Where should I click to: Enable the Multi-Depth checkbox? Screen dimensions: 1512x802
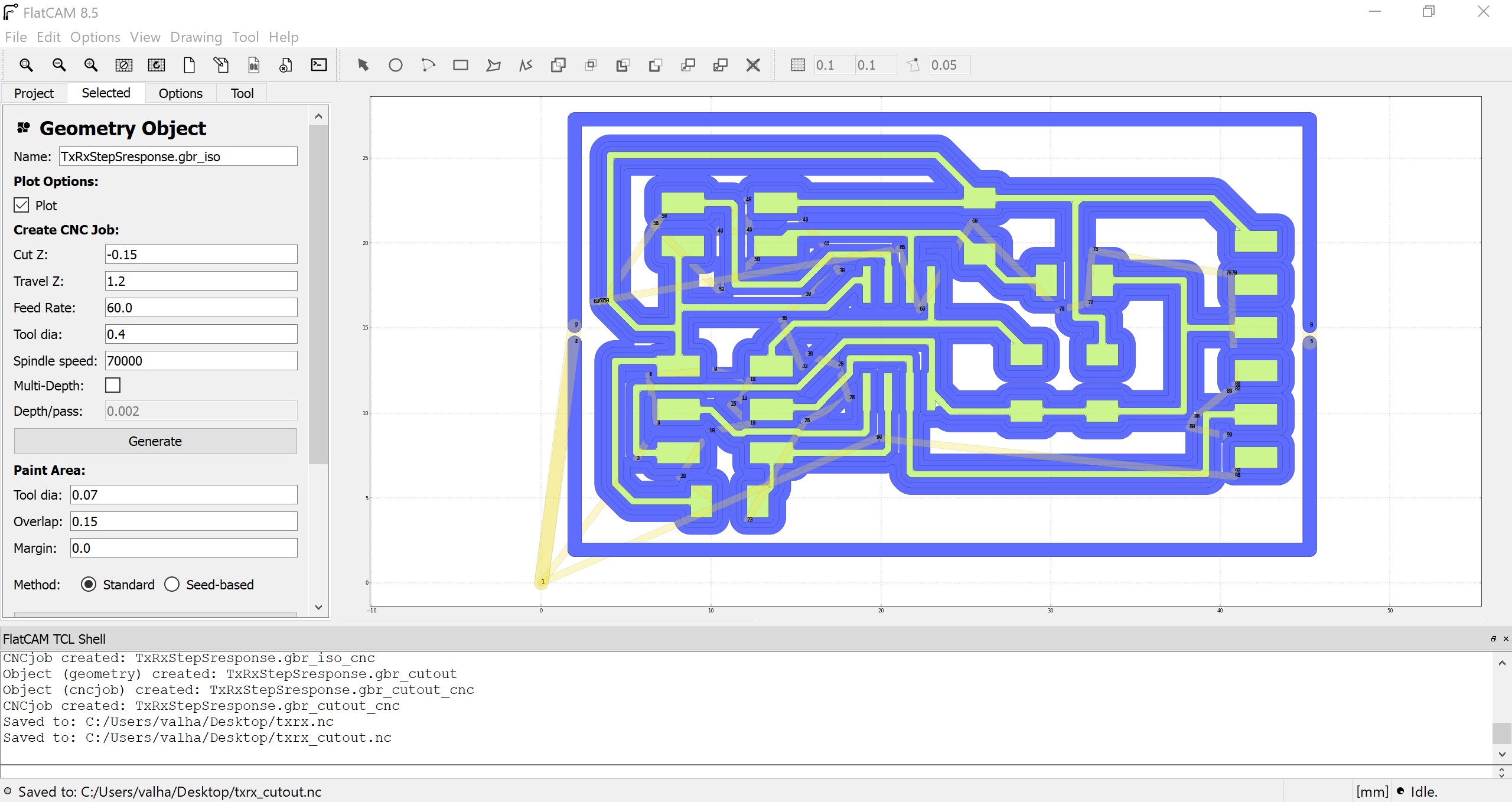click(113, 386)
